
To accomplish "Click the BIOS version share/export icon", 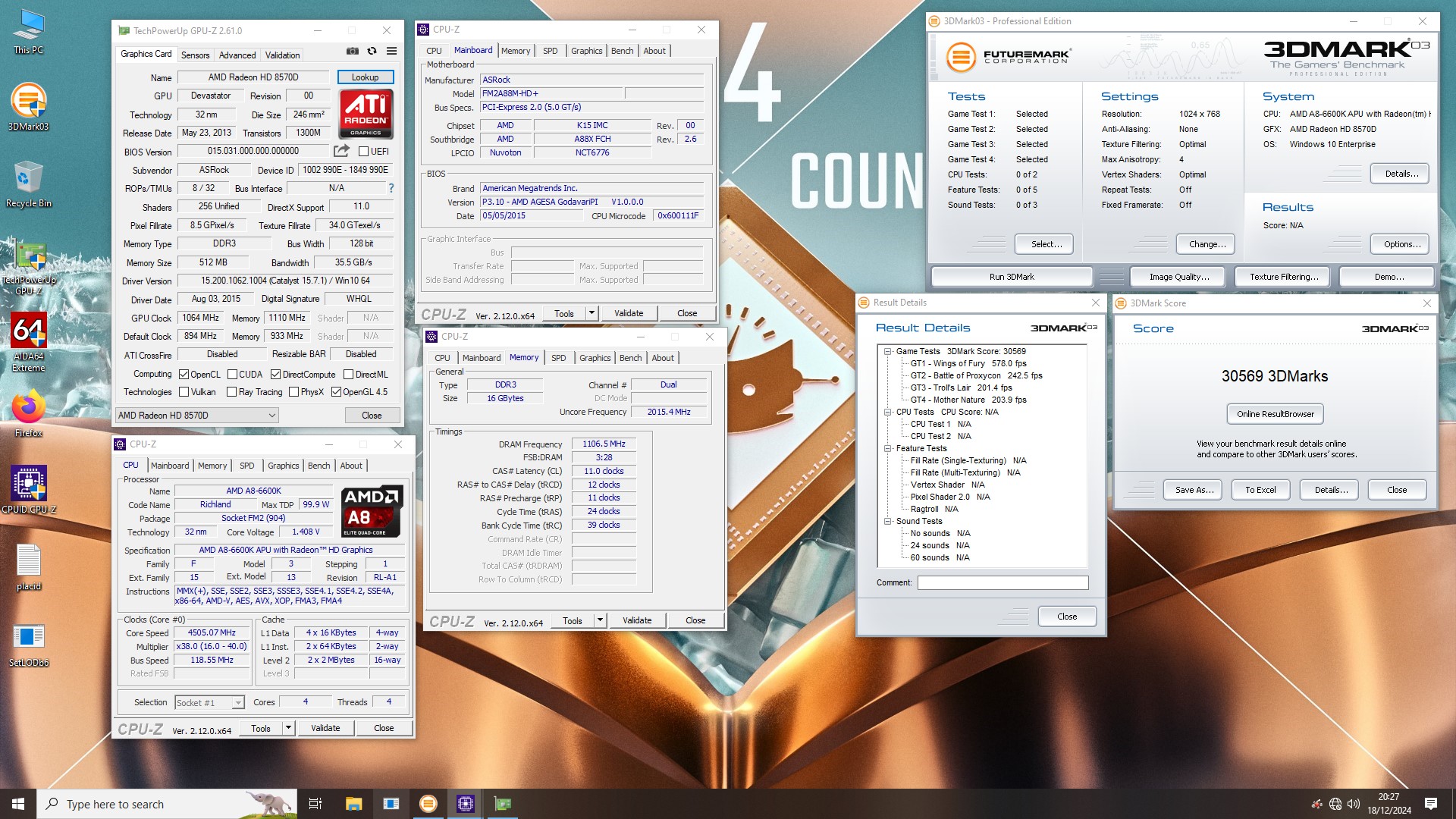I will click(341, 151).
